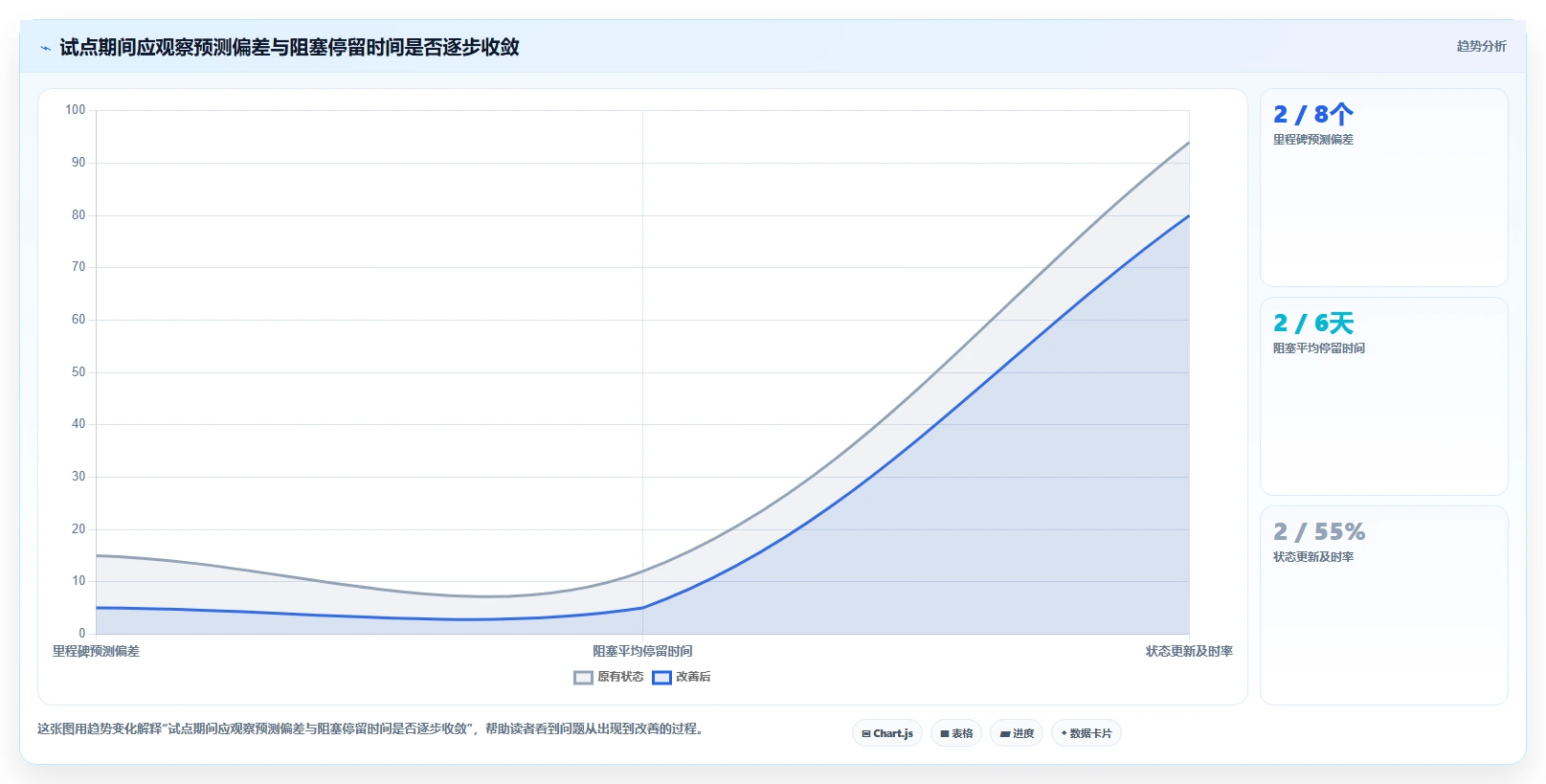1546x784 pixels.
Task: Click the chart title 试点期间应观察预测偏差
Action: pyautogui.click(x=289, y=47)
